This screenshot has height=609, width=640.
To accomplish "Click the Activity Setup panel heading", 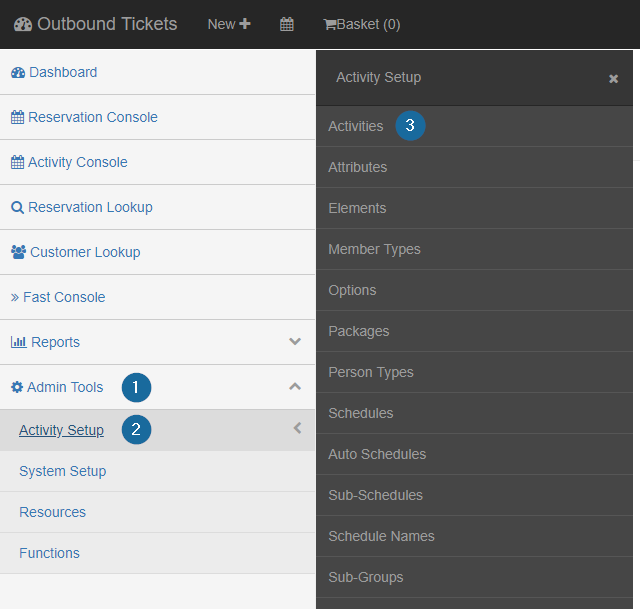I will (x=378, y=78).
